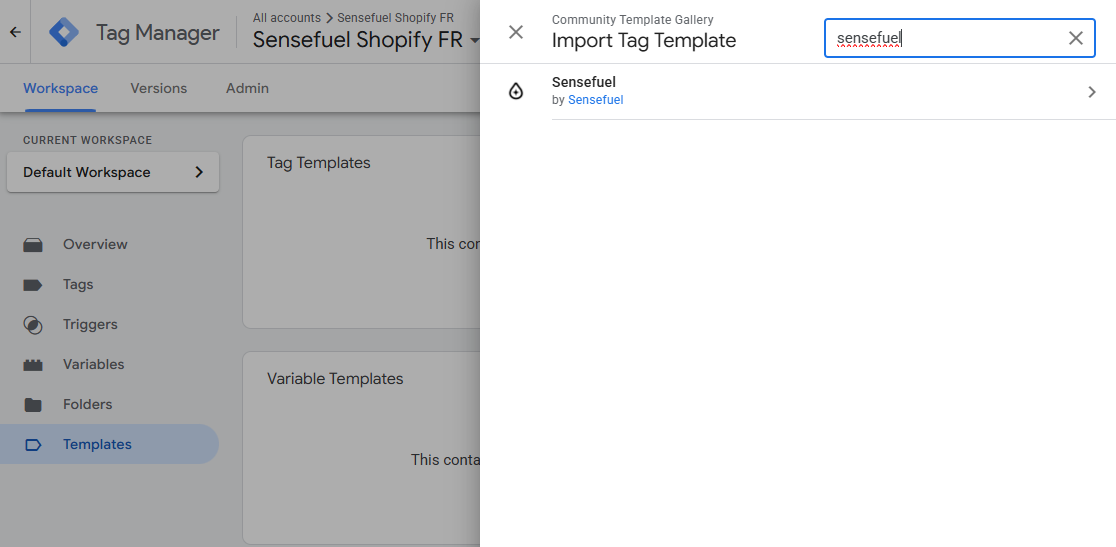This screenshot has width=1116, height=547.
Task: Close the Import Tag Template panel
Action: pos(516,32)
